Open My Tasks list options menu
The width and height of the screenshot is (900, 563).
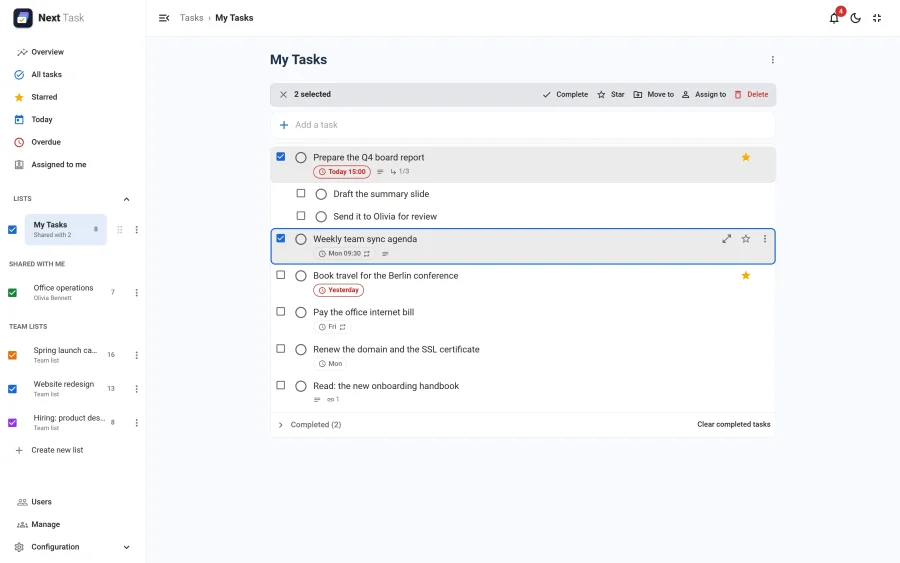pyautogui.click(x=137, y=230)
